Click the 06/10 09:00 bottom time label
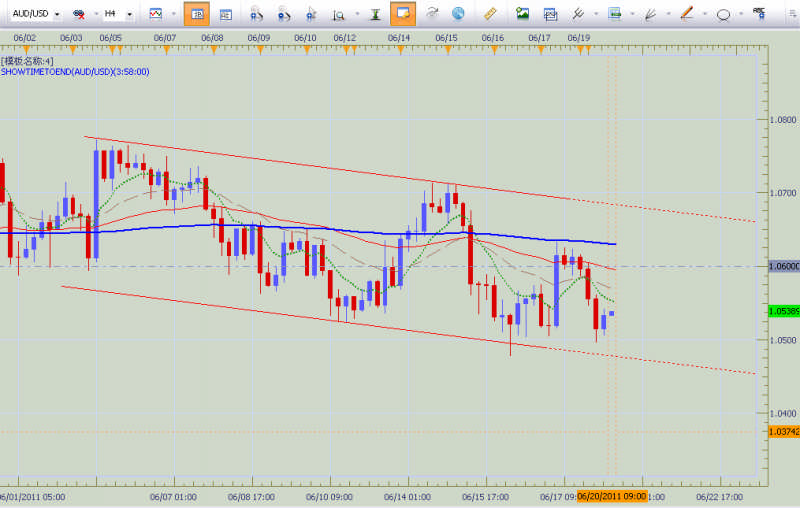Image resolution: width=800 pixels, height=508 pixels. click(329, 497)
